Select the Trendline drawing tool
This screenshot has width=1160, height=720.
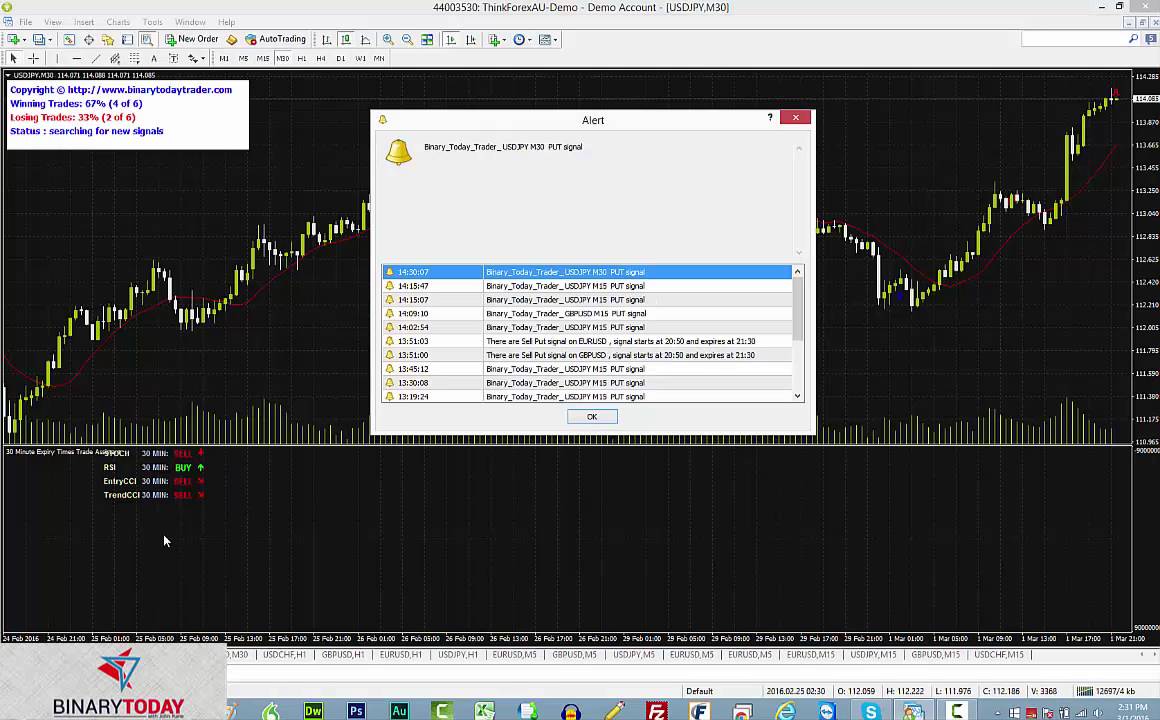coord(95,58)
